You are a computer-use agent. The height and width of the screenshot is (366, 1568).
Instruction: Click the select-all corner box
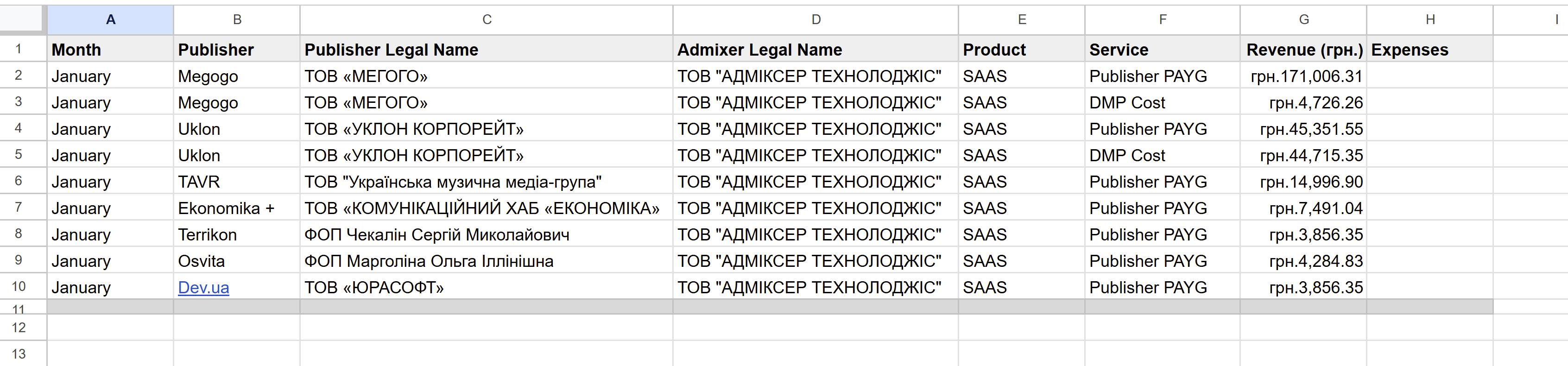21,19
